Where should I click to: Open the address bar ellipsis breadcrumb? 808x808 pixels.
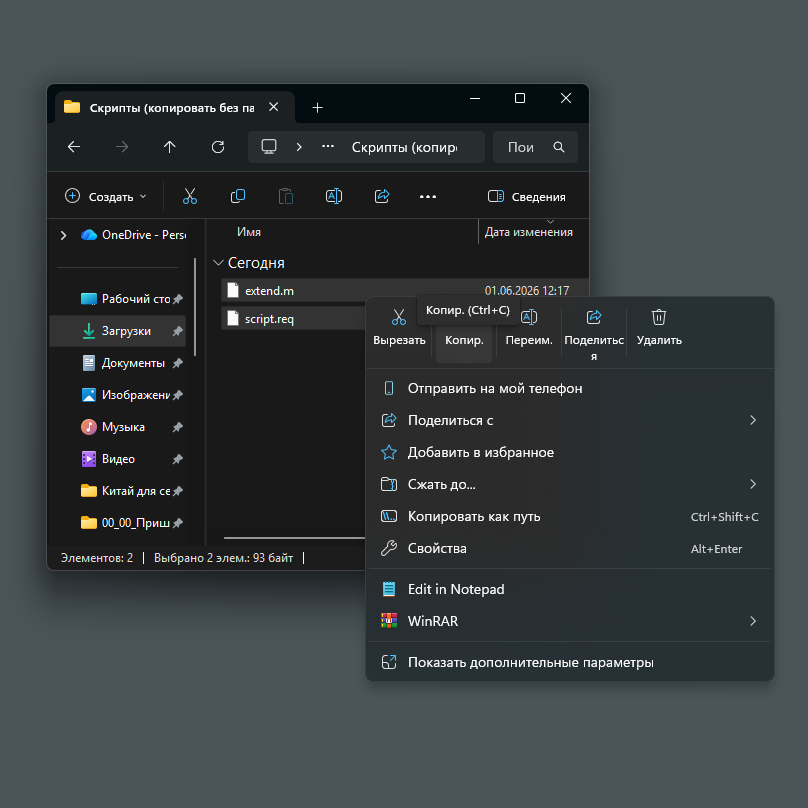coord(328,146)
